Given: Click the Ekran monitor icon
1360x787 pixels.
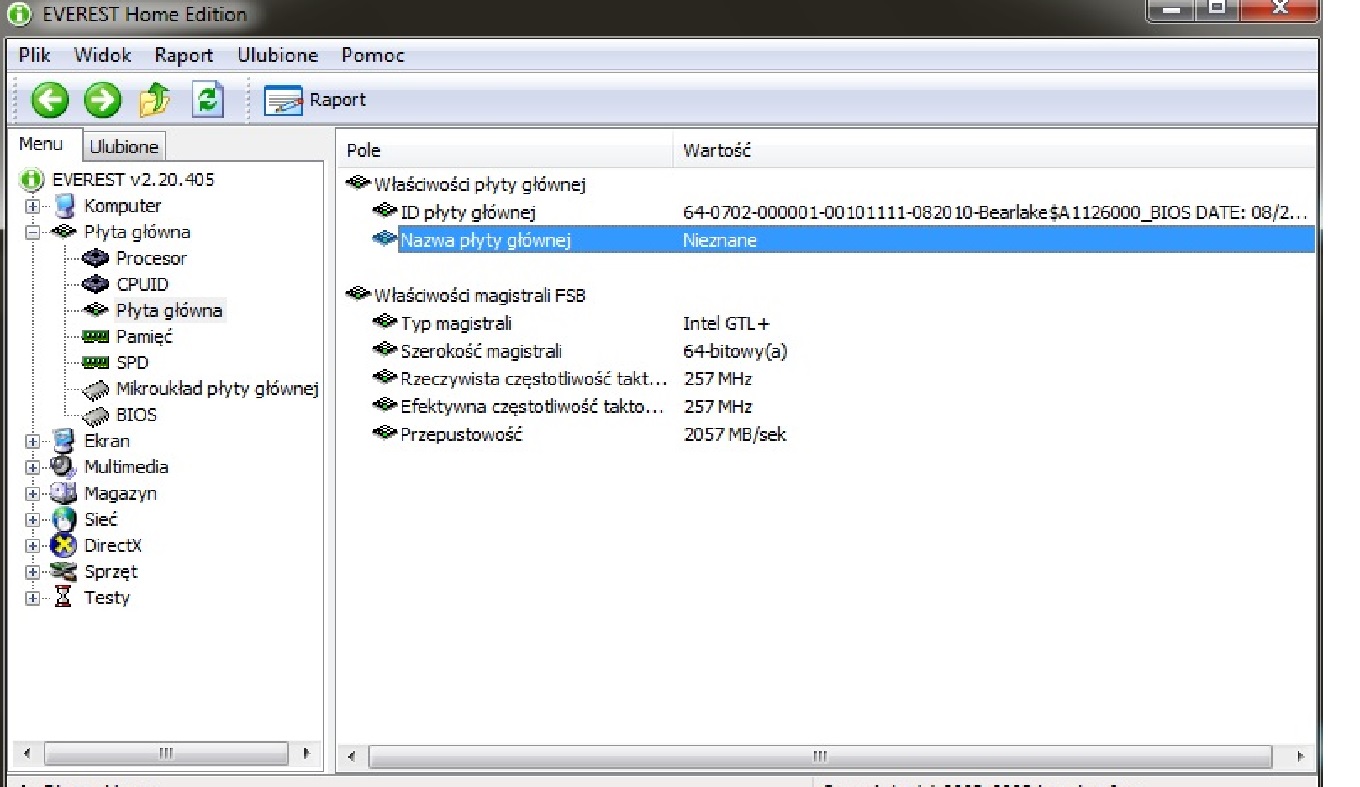Looking at the screenshot, I should tap(64, 441).
